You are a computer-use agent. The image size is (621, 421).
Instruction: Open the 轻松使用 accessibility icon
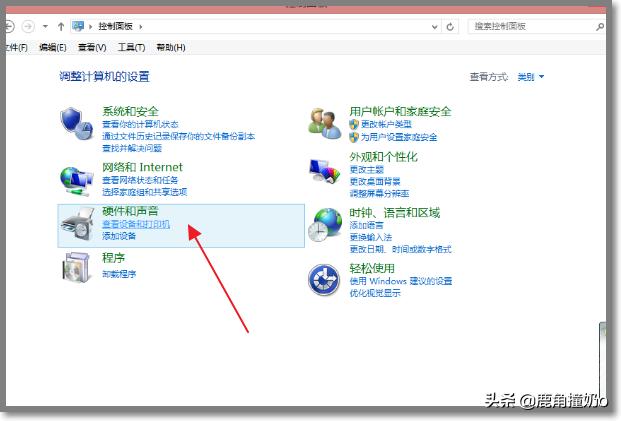(x=324, y=280)
